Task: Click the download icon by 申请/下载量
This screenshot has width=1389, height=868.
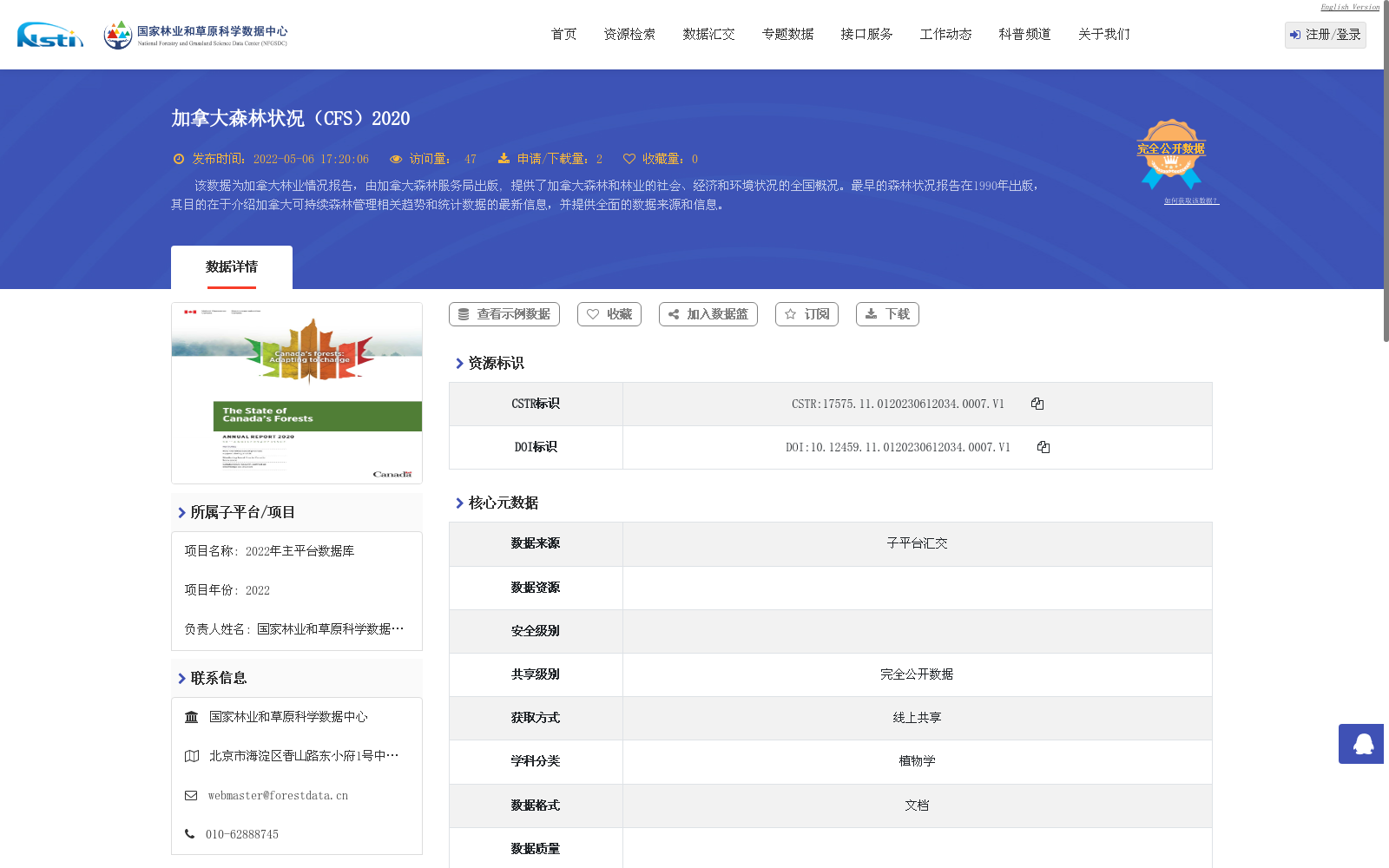Action: [x=504, y=159]
